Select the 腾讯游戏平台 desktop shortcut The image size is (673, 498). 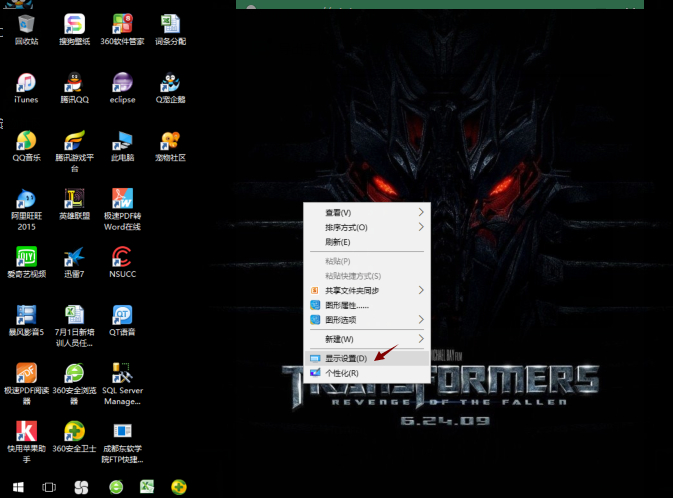coord(74,151)
